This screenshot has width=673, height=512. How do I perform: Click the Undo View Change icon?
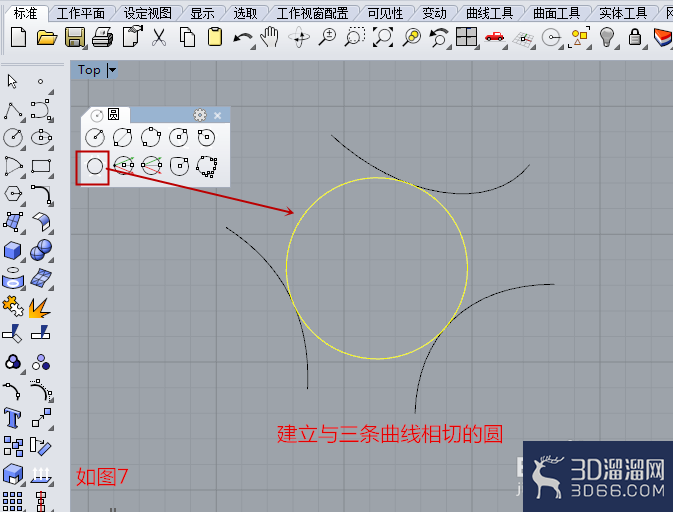[x=439, y=37]
